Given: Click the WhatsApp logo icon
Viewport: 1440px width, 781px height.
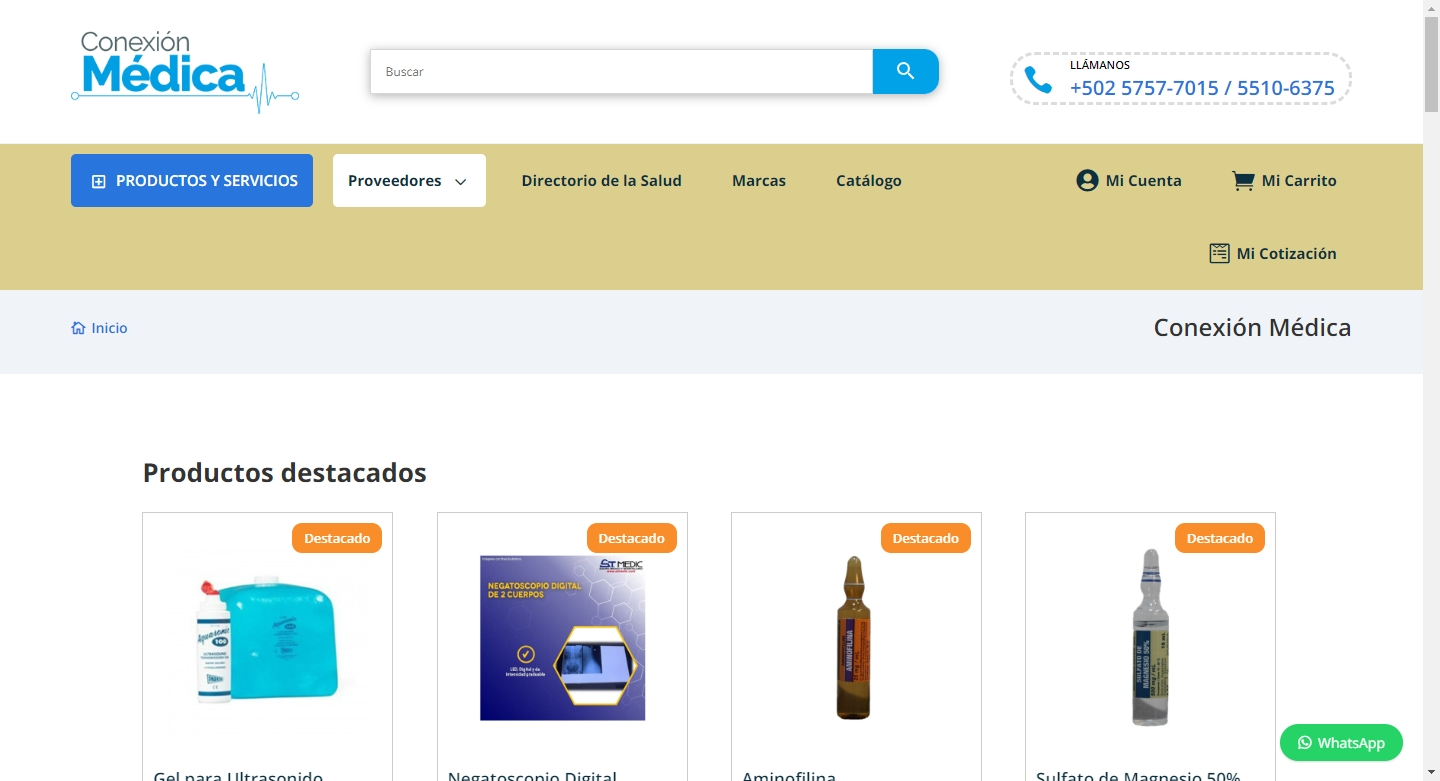Looking at the screenshot, I should pyautogui.click(x=1304, y=743).
